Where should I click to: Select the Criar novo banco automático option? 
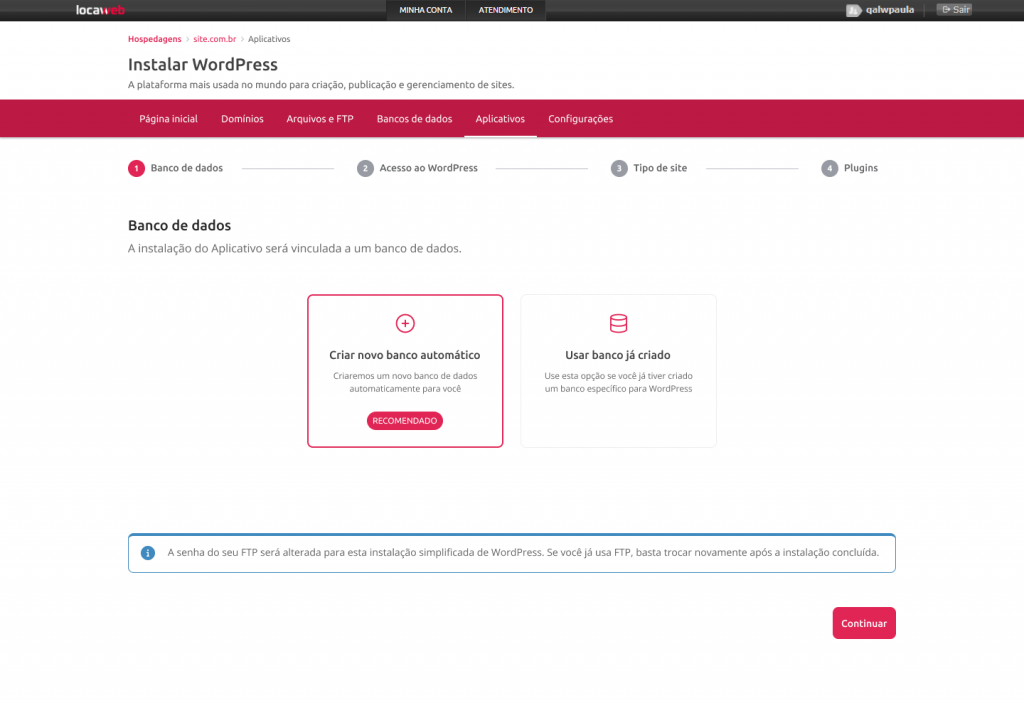405,371
